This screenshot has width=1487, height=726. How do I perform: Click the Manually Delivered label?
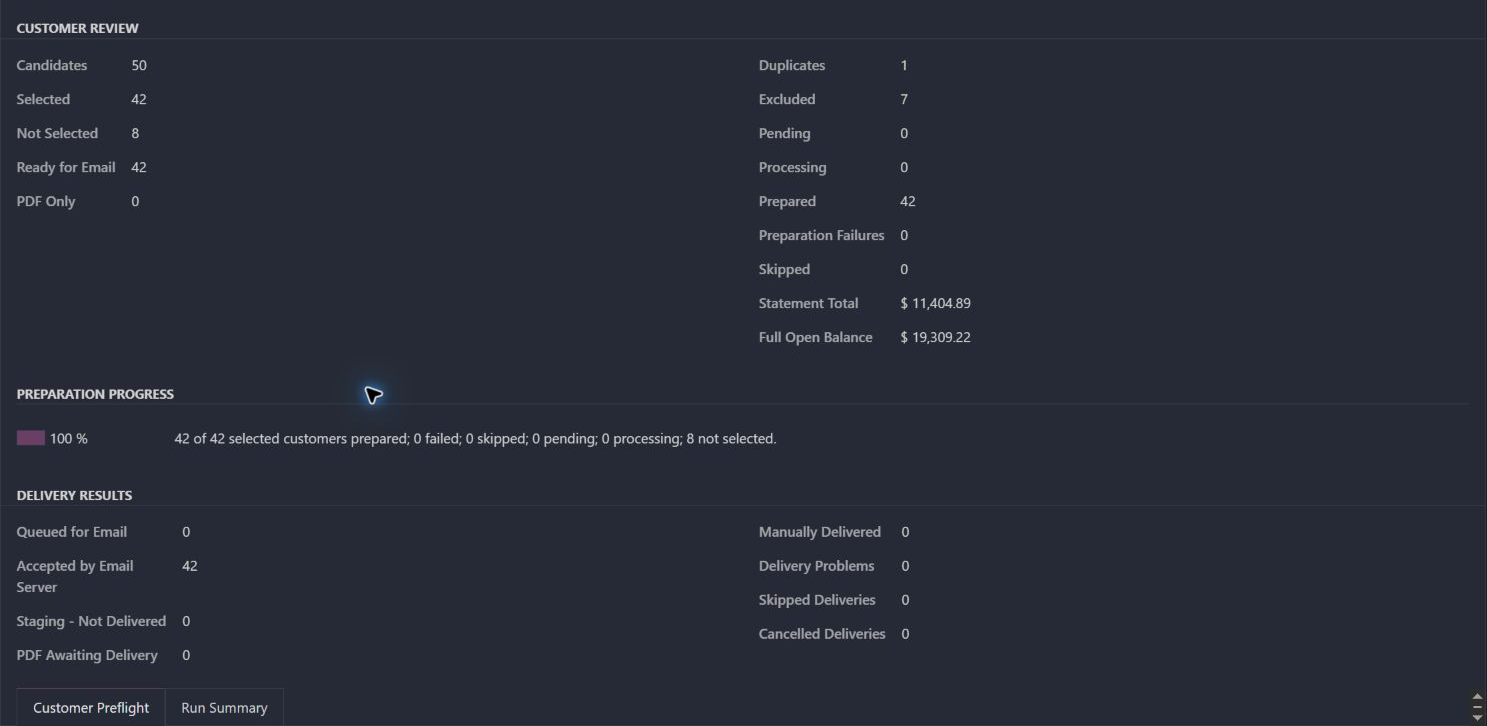click(x=820, y=532)
